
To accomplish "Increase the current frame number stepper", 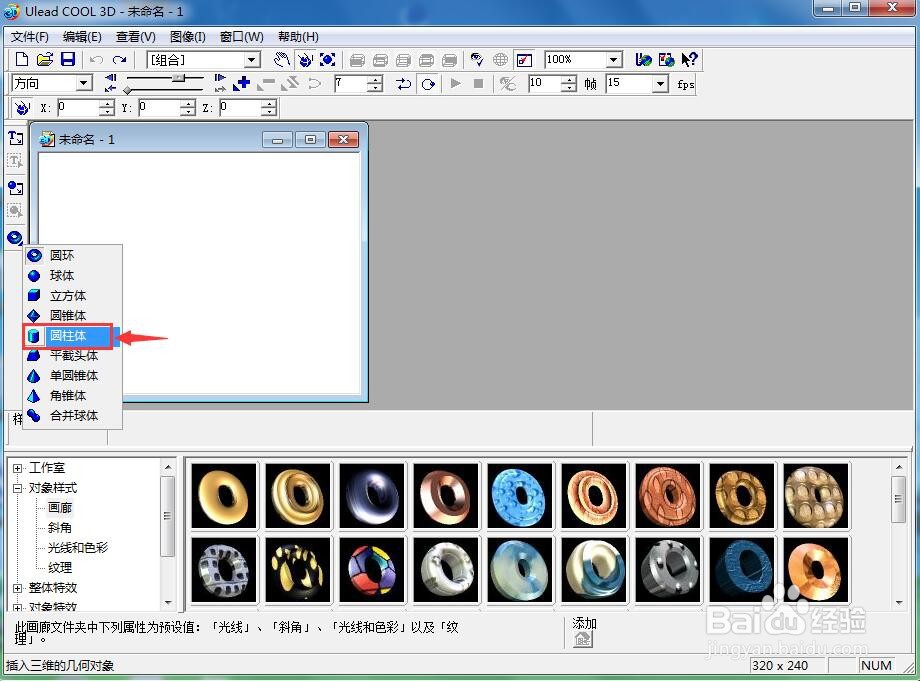I will point(374,80).
